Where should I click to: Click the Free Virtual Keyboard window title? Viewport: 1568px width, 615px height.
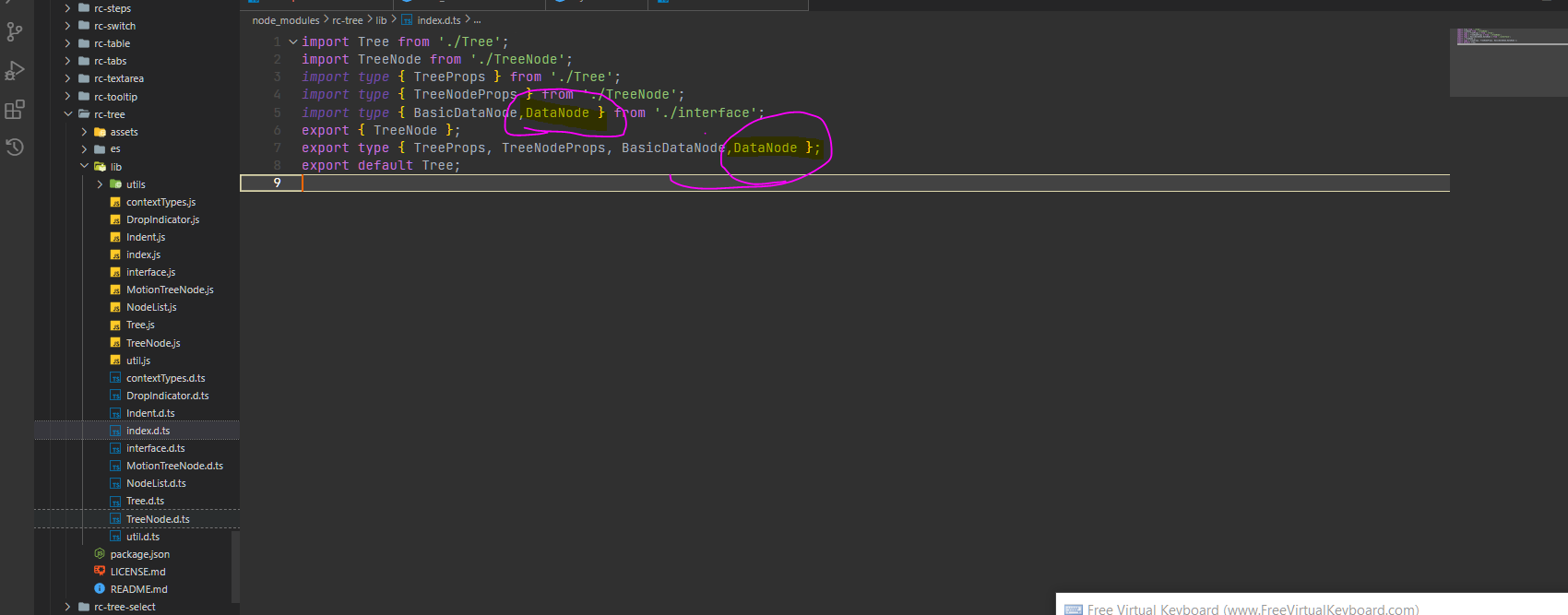[x=1253, y=609]
